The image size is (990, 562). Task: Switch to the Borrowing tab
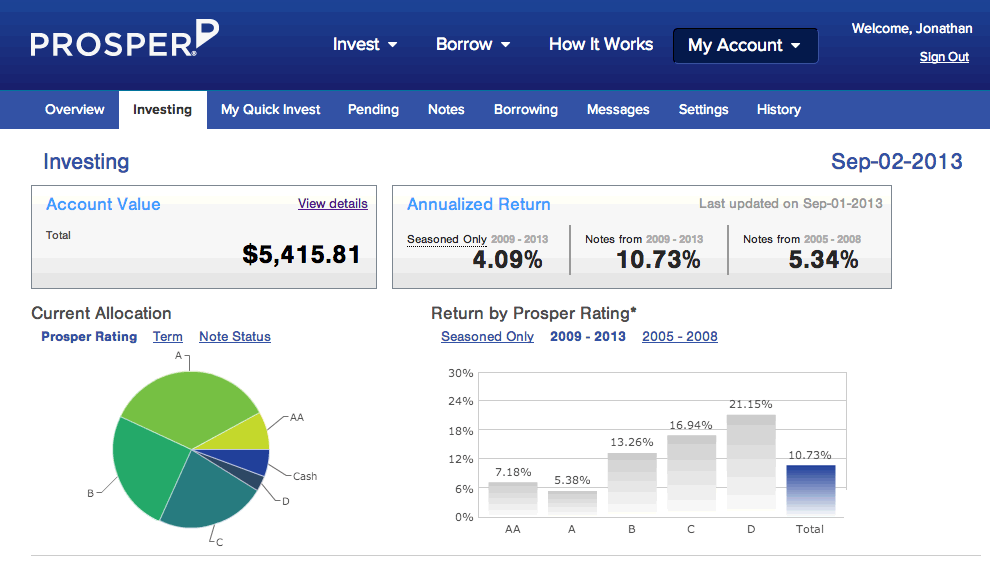pos(525,109)
